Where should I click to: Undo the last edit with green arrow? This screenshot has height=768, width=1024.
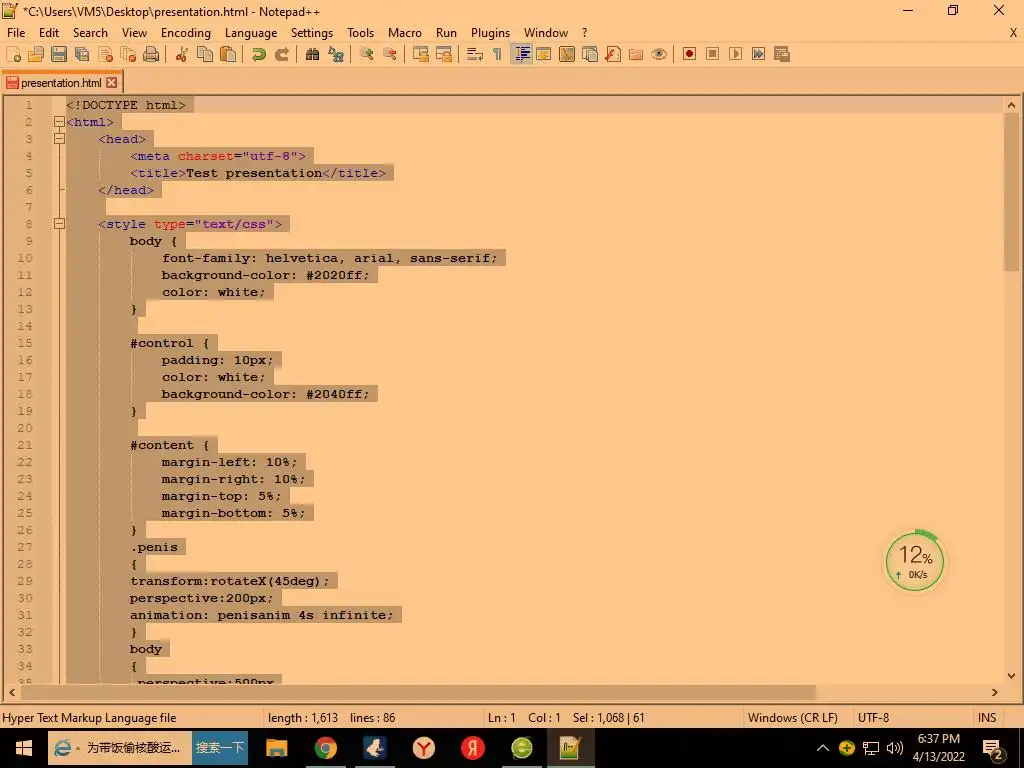(259, 54)
